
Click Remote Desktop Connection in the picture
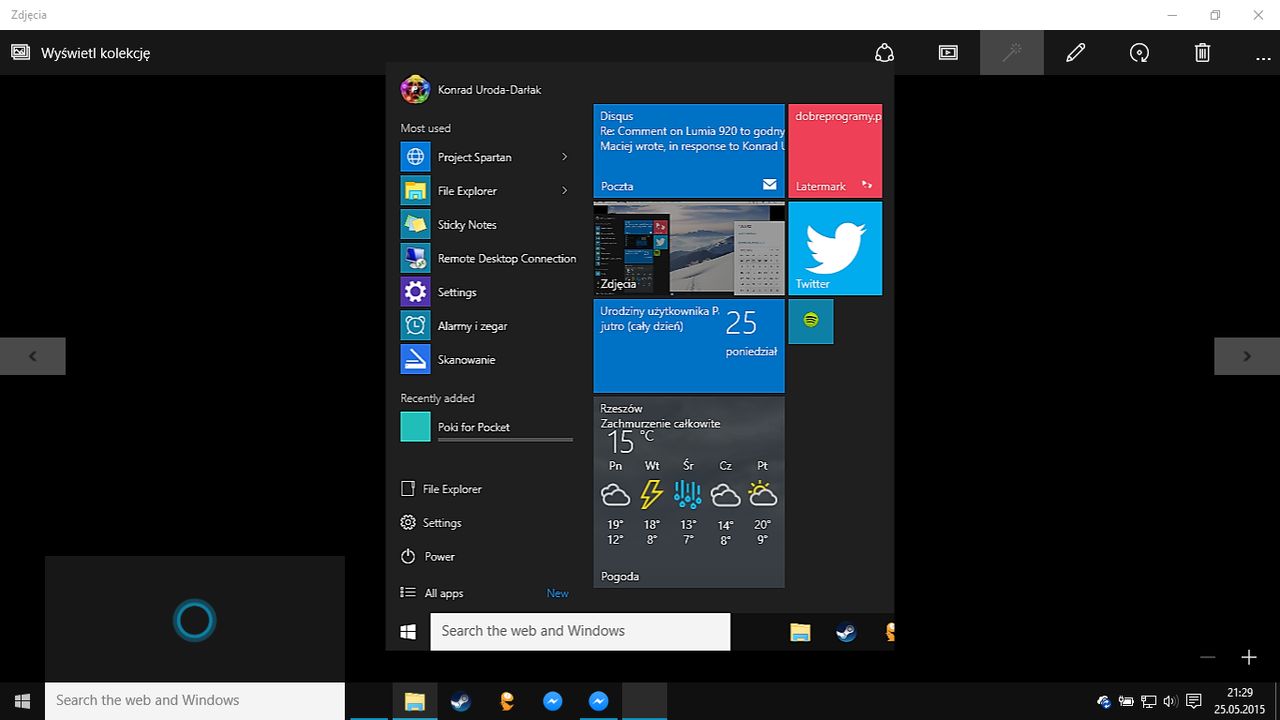(488, 258)
